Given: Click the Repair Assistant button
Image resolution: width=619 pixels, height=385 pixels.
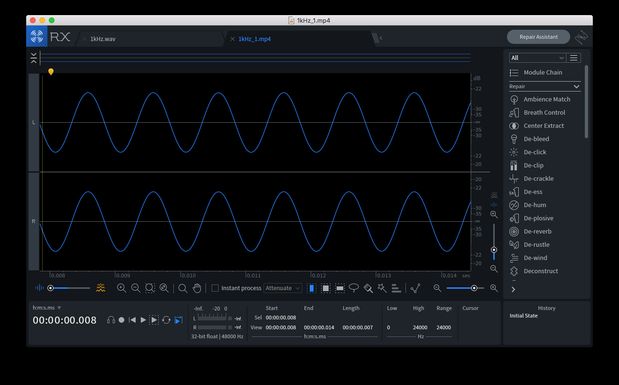Looking at the screenshot, I should (538, 37).
